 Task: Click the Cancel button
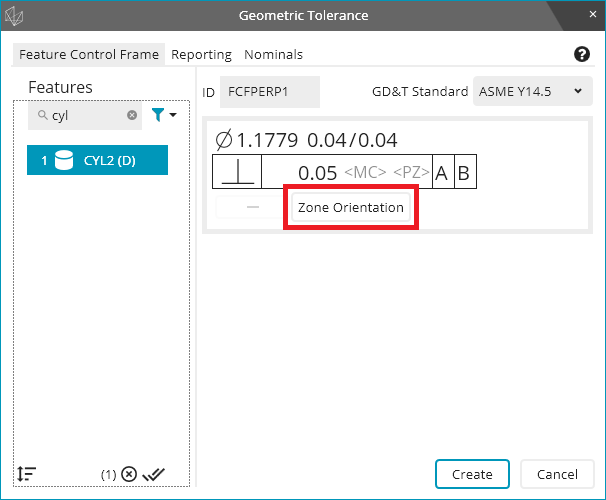point(557,474)
